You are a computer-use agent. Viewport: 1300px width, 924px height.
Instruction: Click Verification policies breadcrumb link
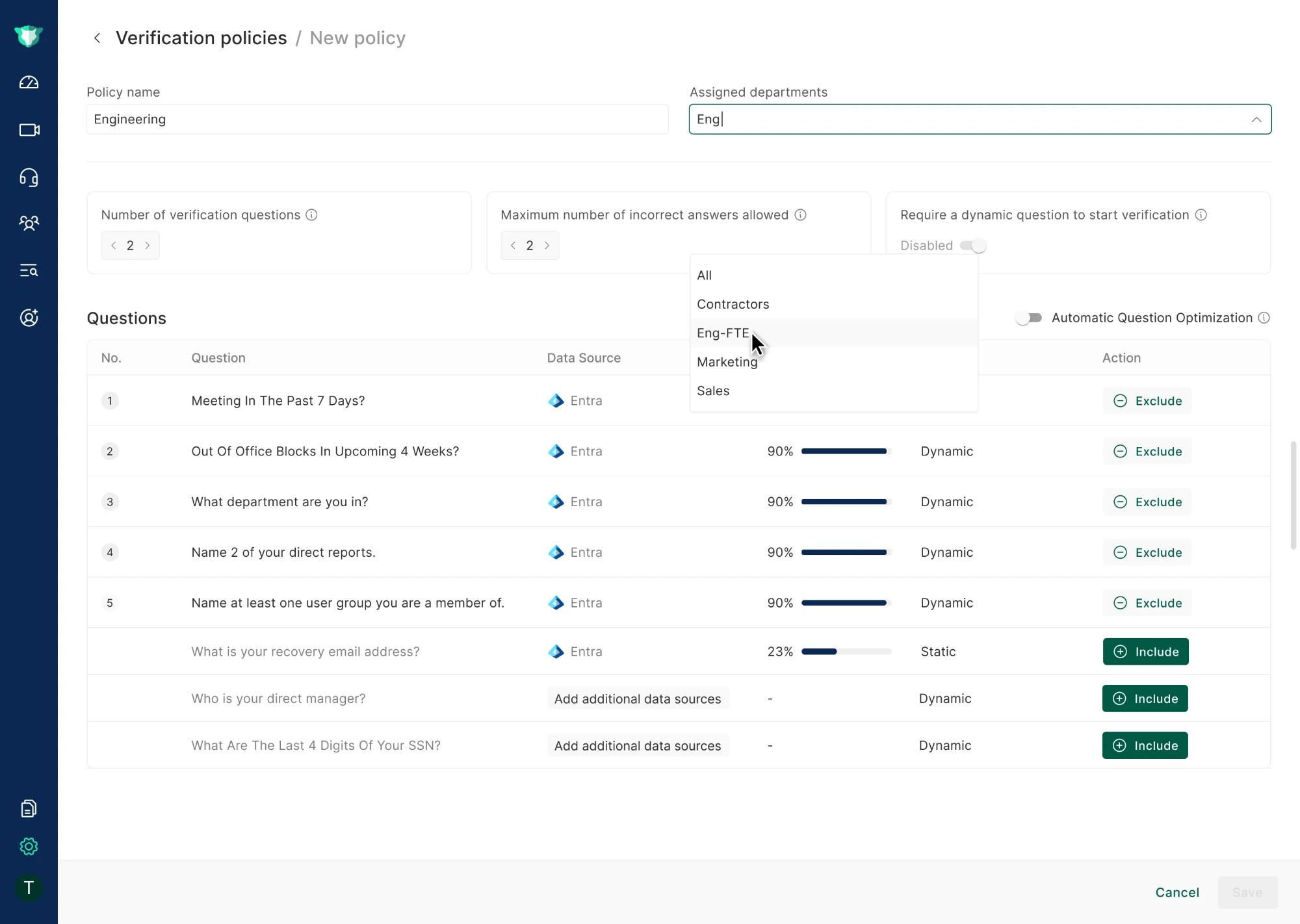[201, 38]
